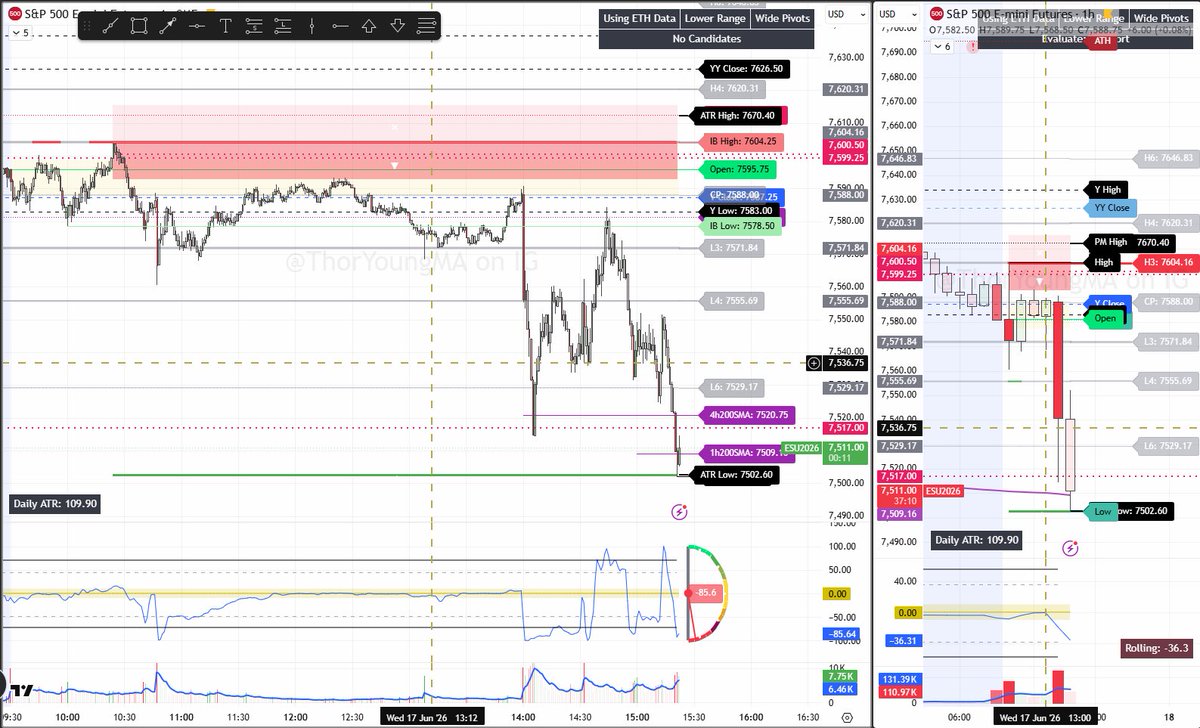Select the arrow up marker tool
The image size is (1200, 728).
coord(369,24)
